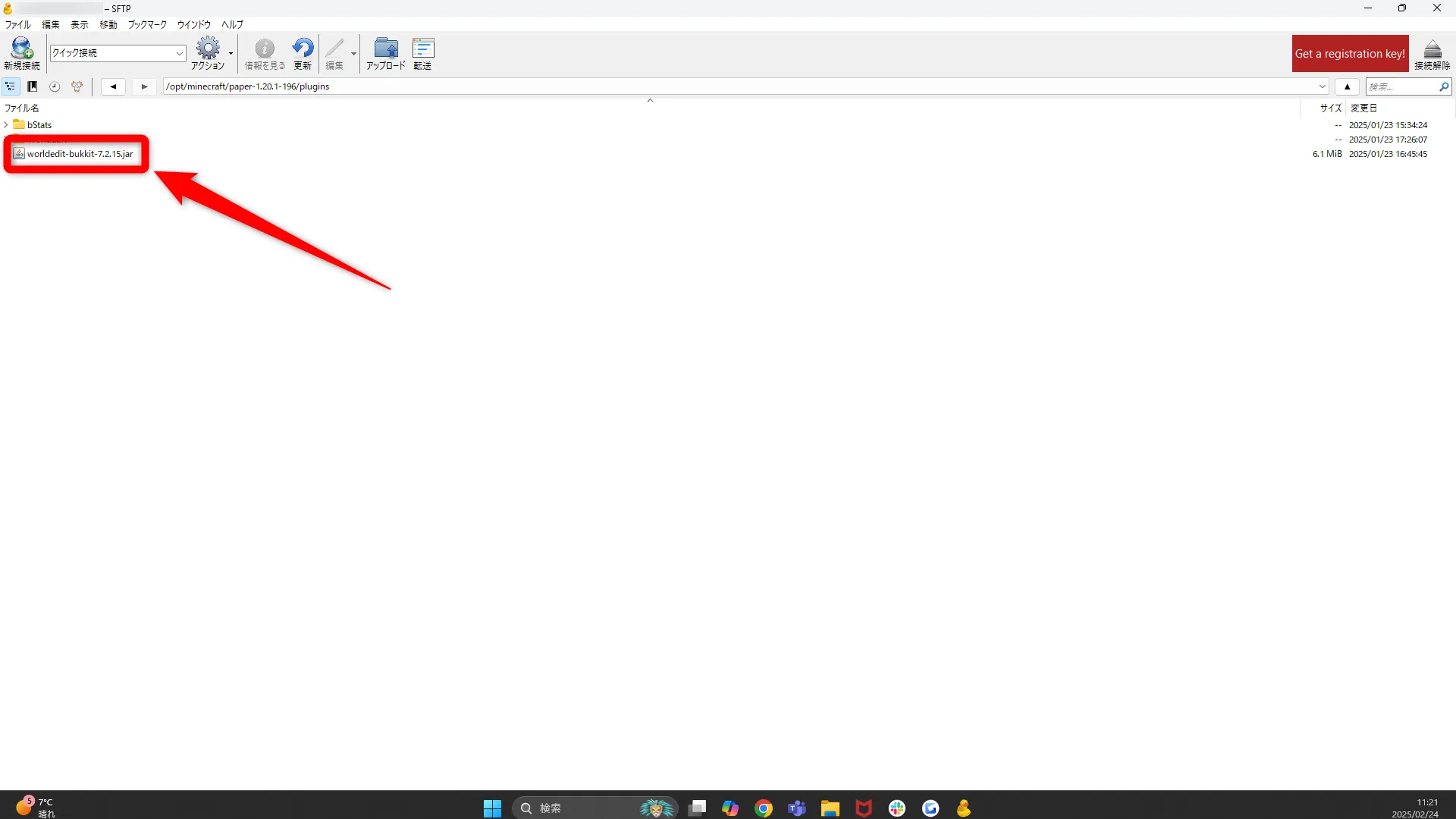Image resolution: width=1456 pixels, height=819 pixels.
Task: Open the 編集 menu in the menu bar
Action: point(51,24)
